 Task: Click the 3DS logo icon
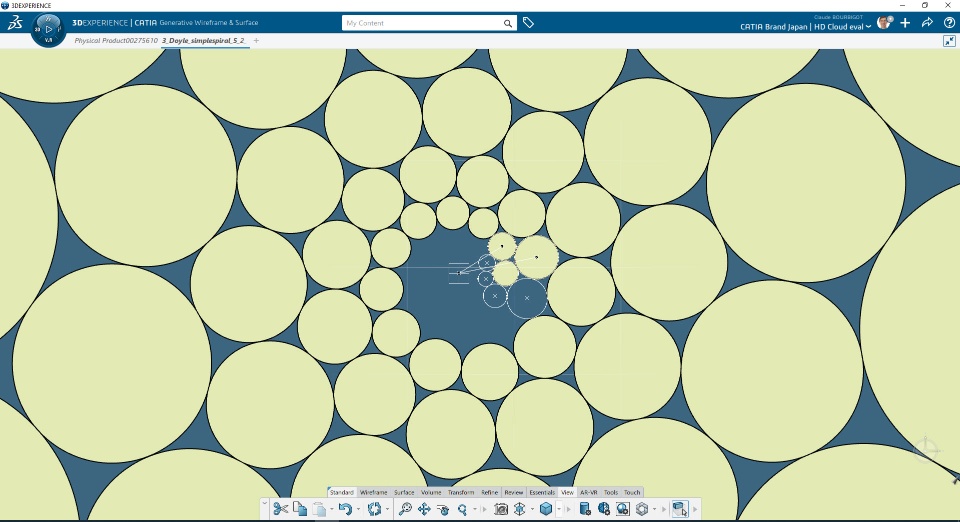tap(15, 23)
